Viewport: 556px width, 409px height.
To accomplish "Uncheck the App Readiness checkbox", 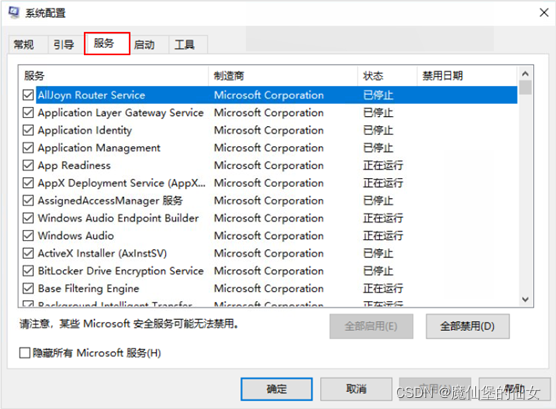I will (28, 165).
